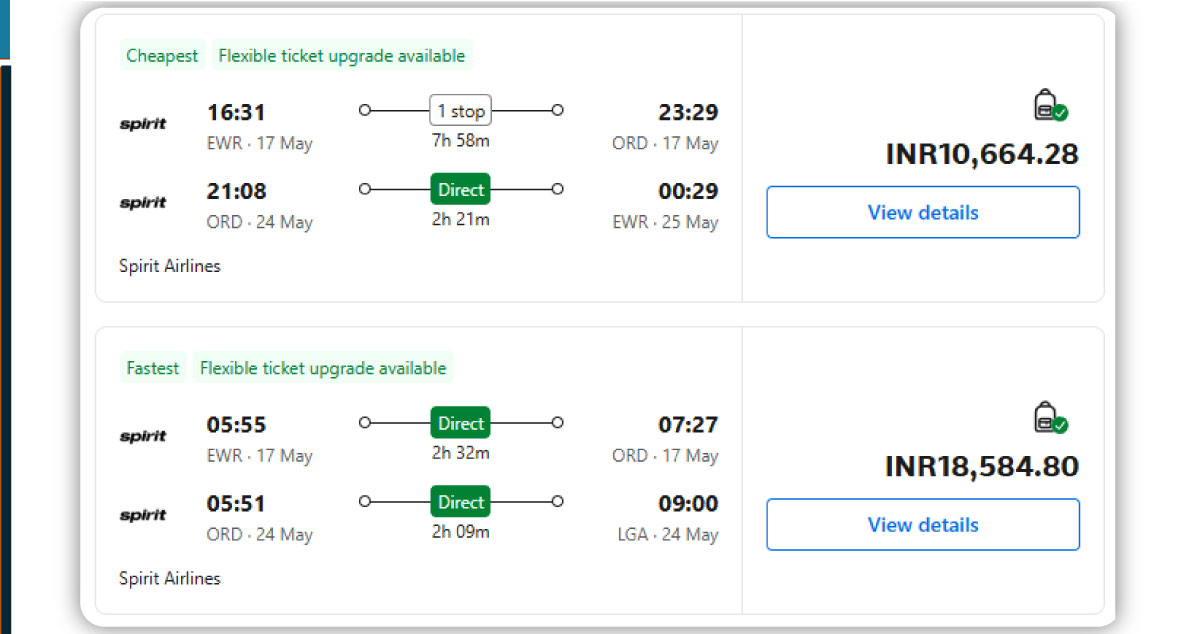Image resolution: width=1202 pixels, height=634 pixels.
Task: Select the Fastest filter tag
Action: (x=152, y=368)
